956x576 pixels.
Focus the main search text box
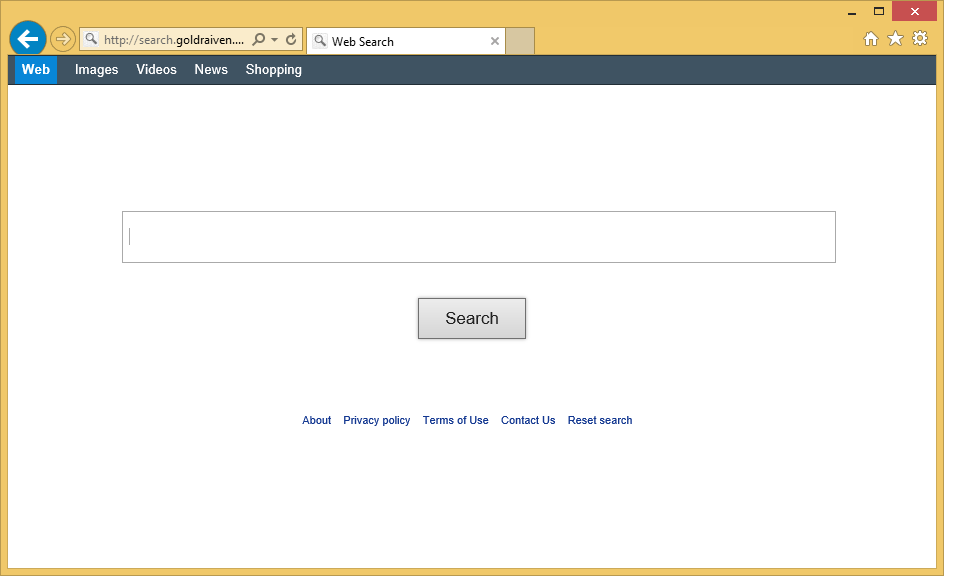tap(478, 237)
